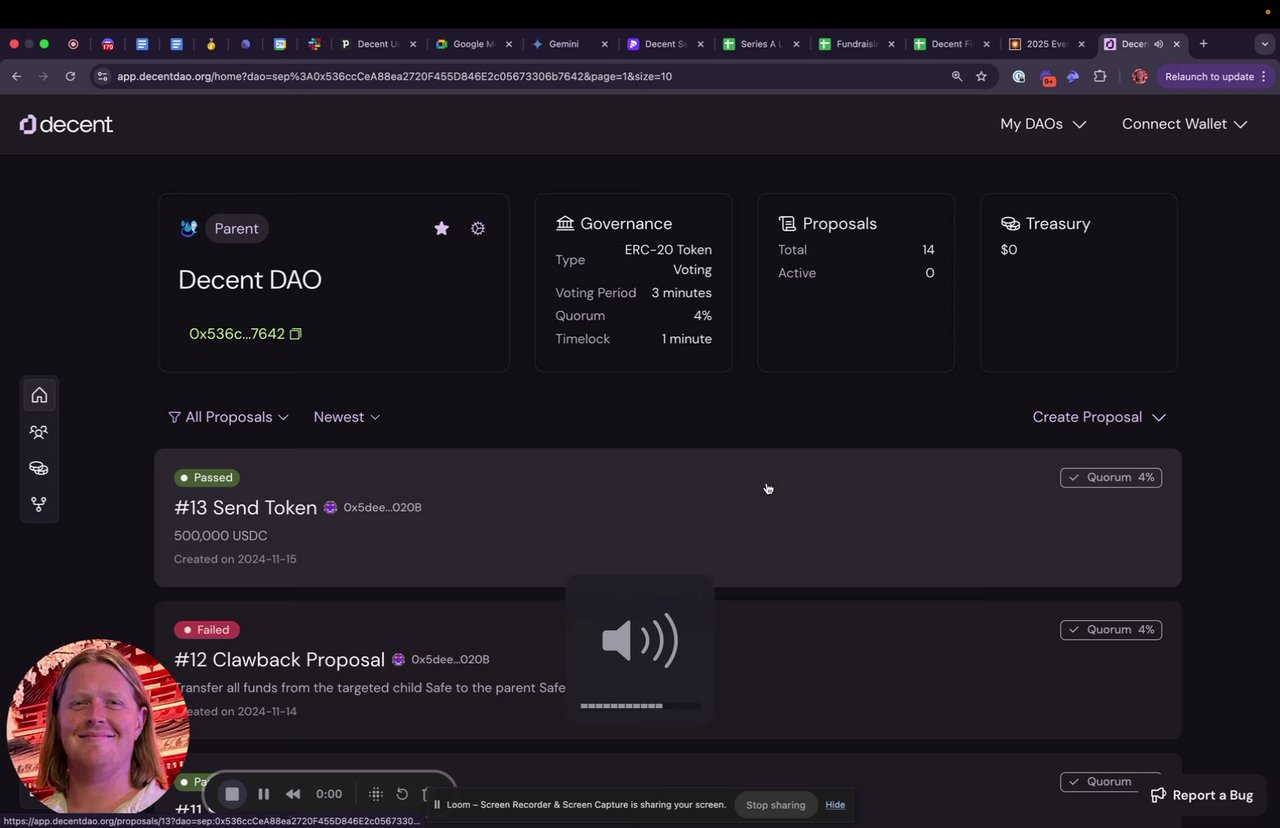Open the Treasury sidebar coins icon
Image resolution: width=1280 pixels, height=828 pixels.
click(39, 468)
